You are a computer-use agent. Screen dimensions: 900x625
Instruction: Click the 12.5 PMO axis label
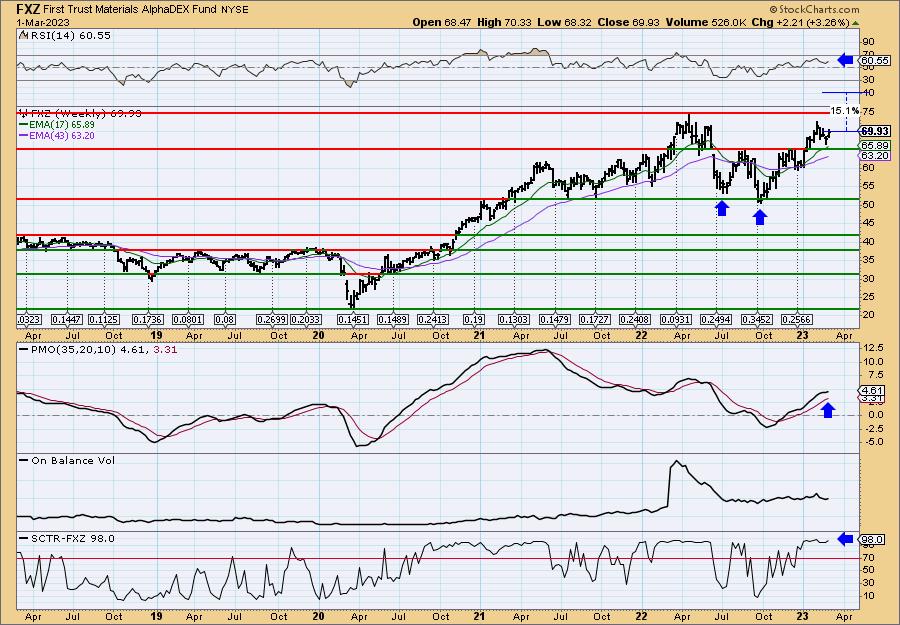[x=875, y=348]
